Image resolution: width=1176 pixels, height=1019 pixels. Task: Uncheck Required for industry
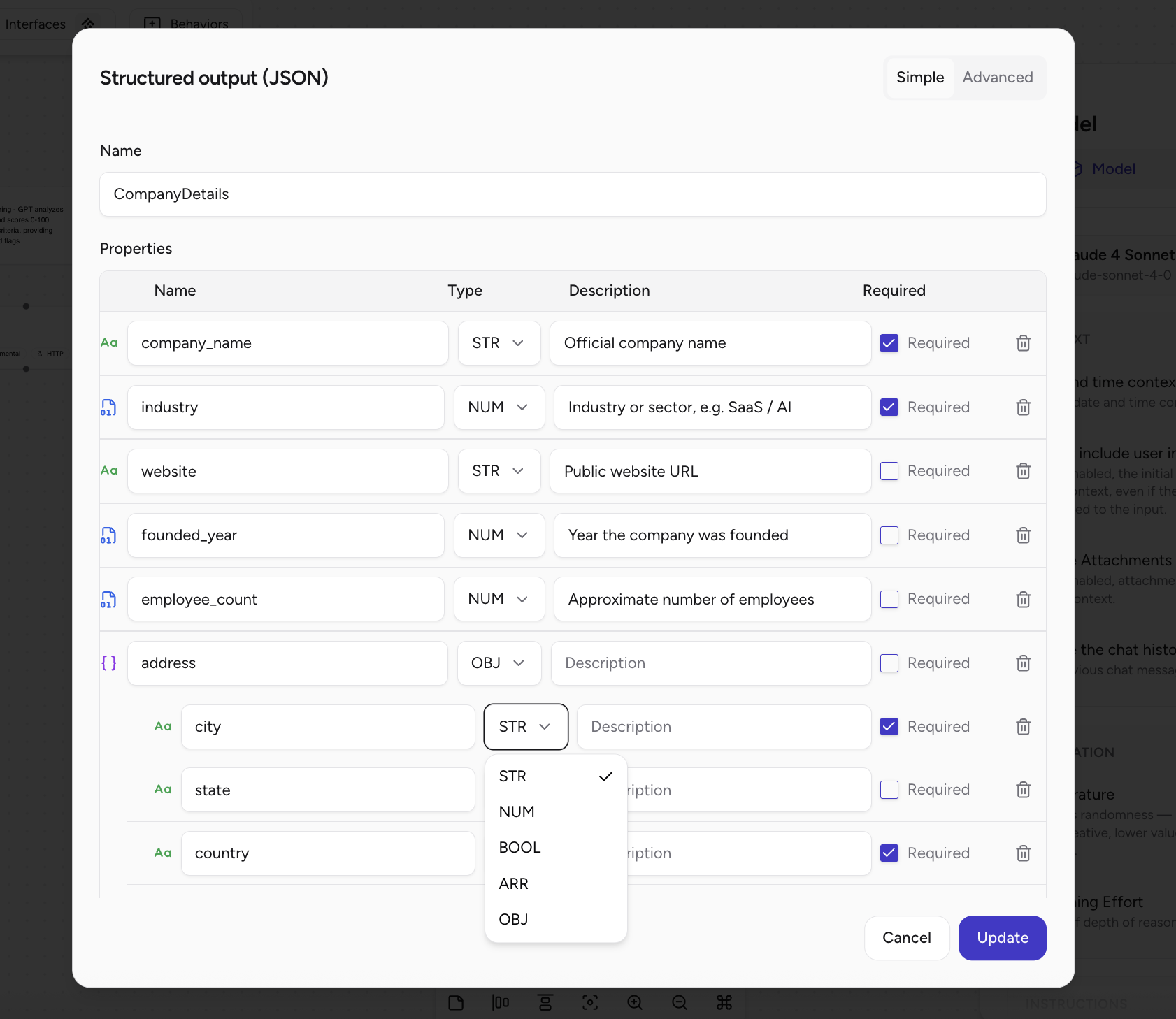889,407
